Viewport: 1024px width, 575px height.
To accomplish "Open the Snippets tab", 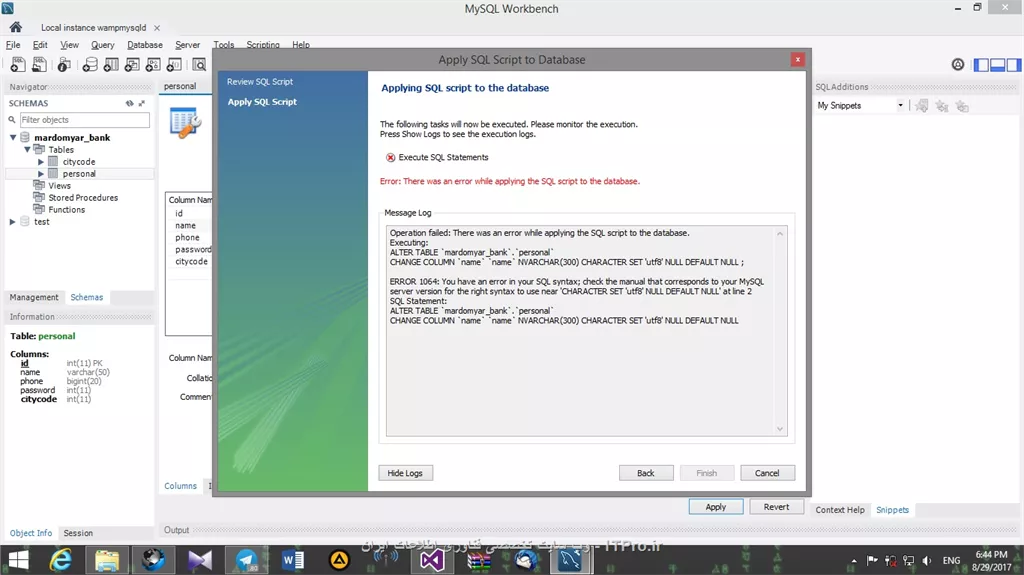I will 892,510.
